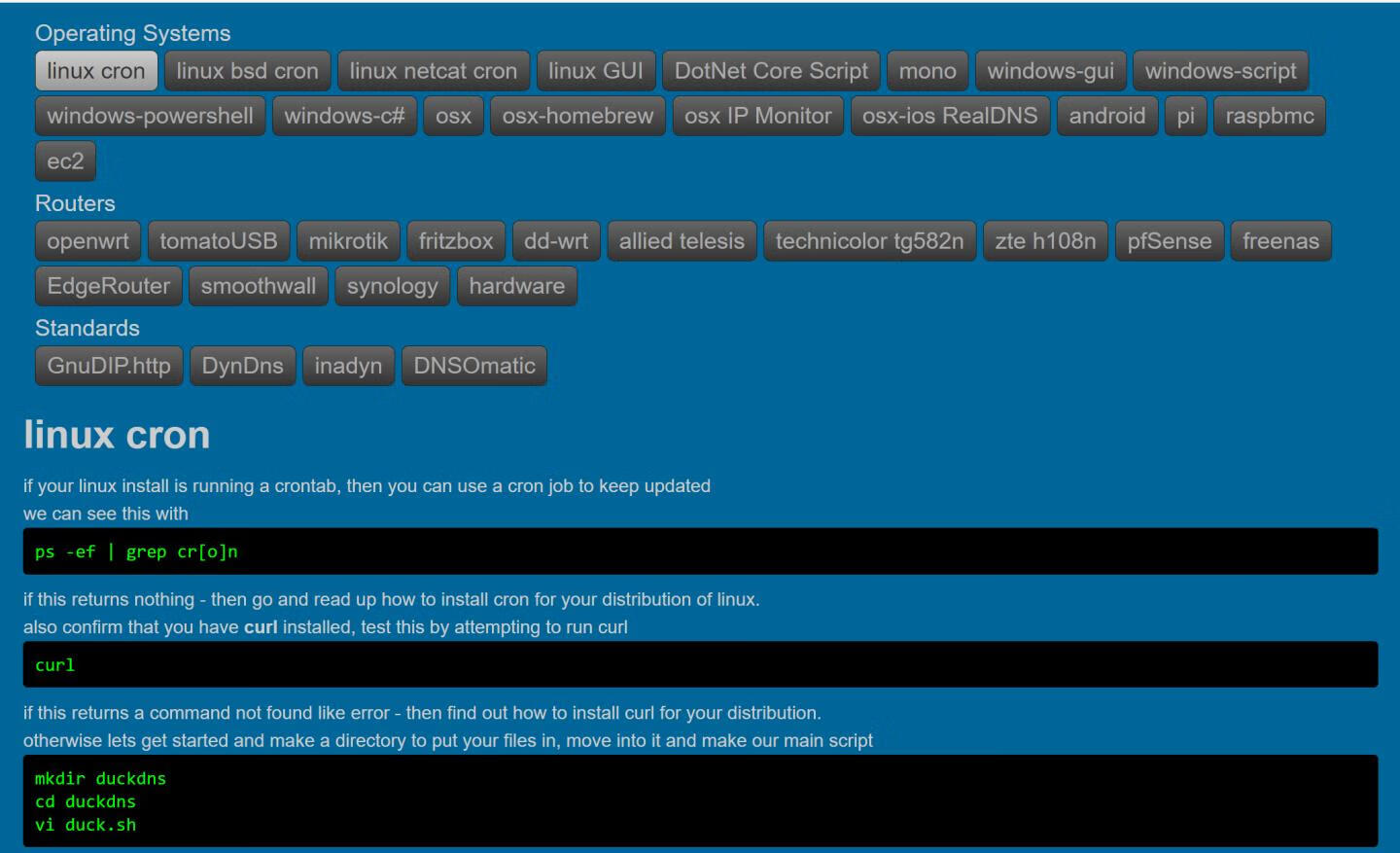Open the GnuDIP.http standard
The width and height of the screenshot is (1400, 853).
[x=108, y=366]
